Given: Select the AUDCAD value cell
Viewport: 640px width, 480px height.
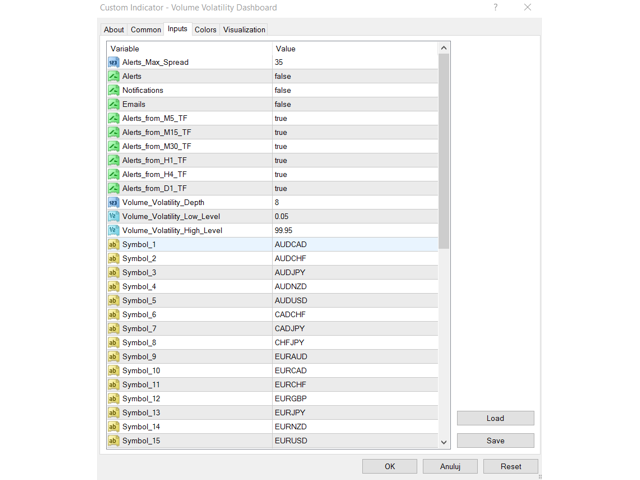Looking at the screenshot, I should point(355,244).
